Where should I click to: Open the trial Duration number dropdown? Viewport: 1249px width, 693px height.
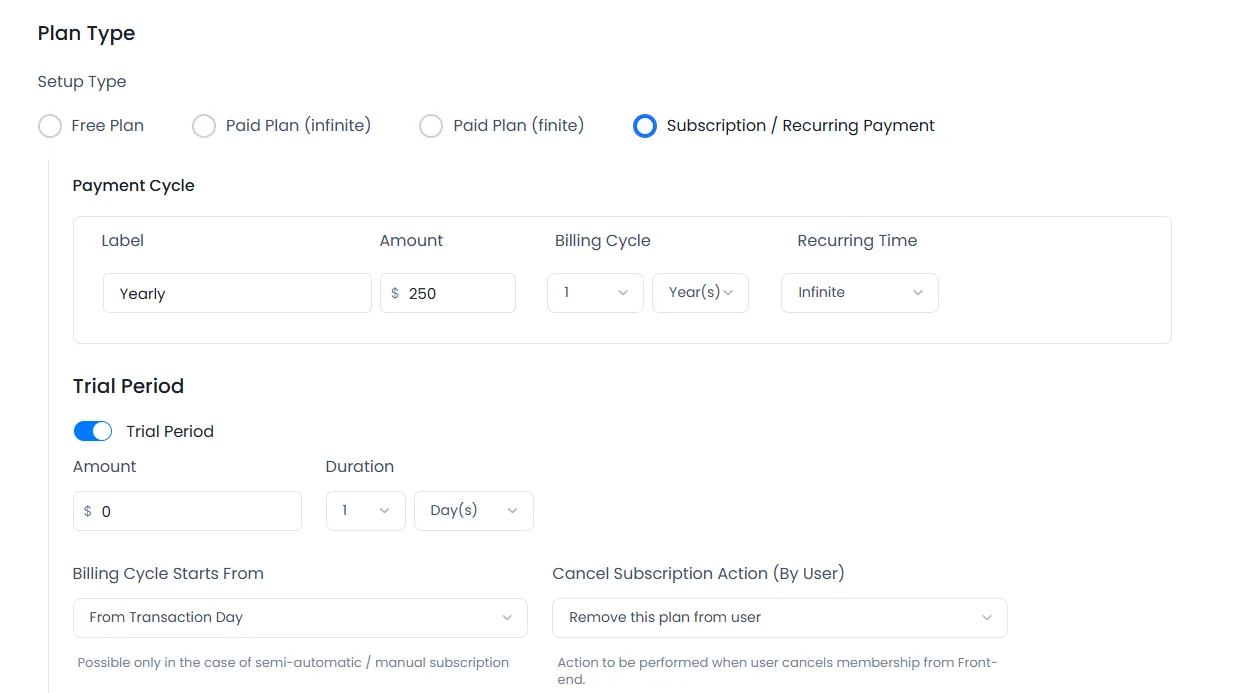coord(365,510)
